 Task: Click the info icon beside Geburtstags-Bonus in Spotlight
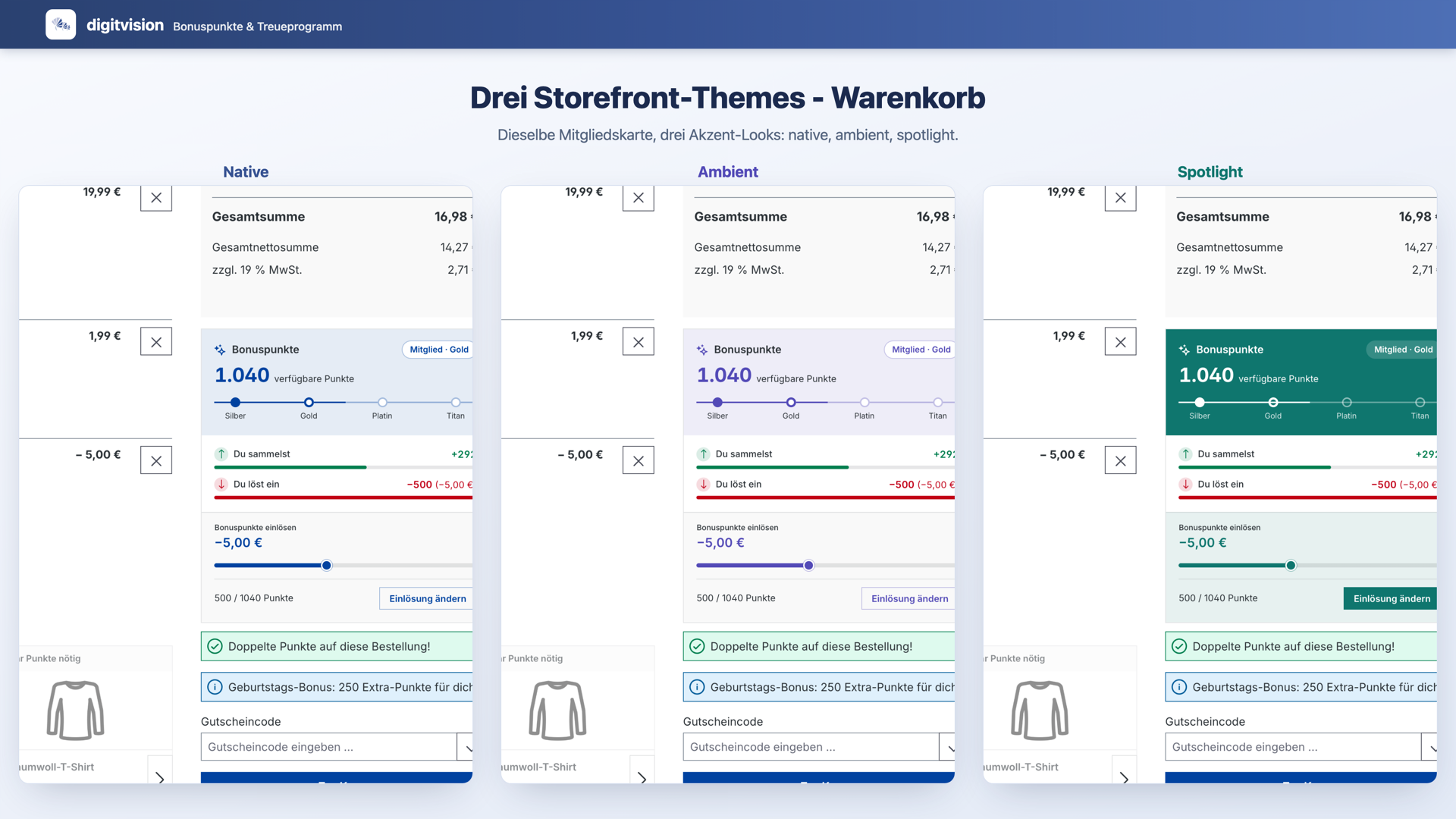coord(1179,687)
